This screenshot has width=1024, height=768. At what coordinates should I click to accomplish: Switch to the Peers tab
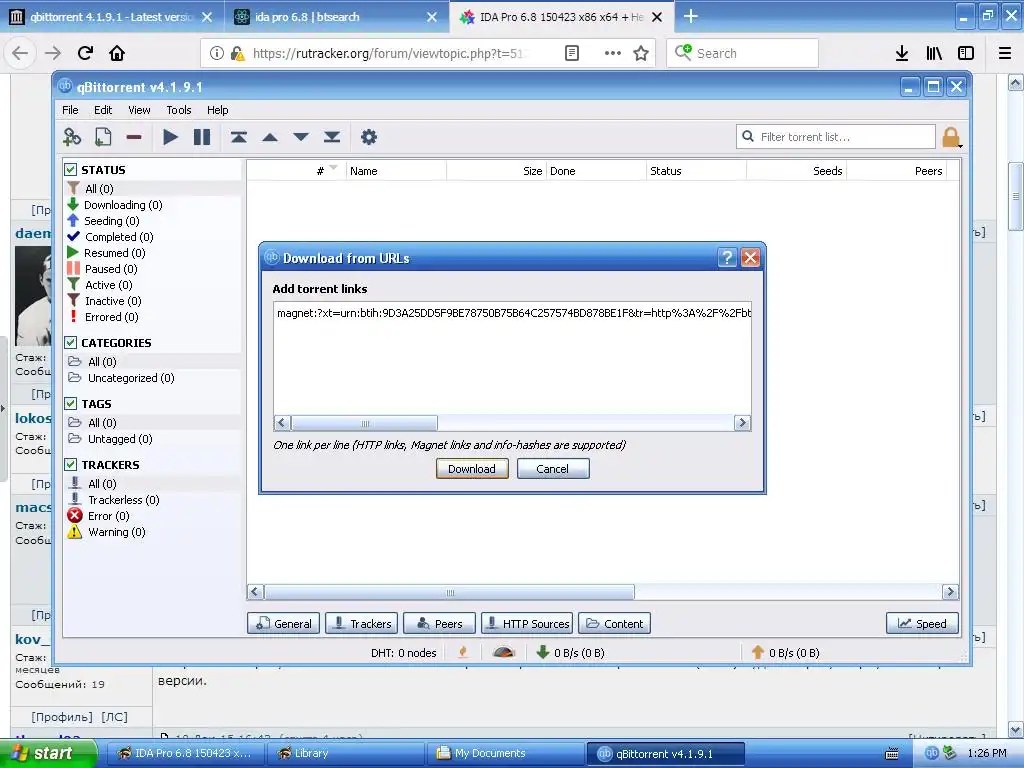(x=439, y=624)
